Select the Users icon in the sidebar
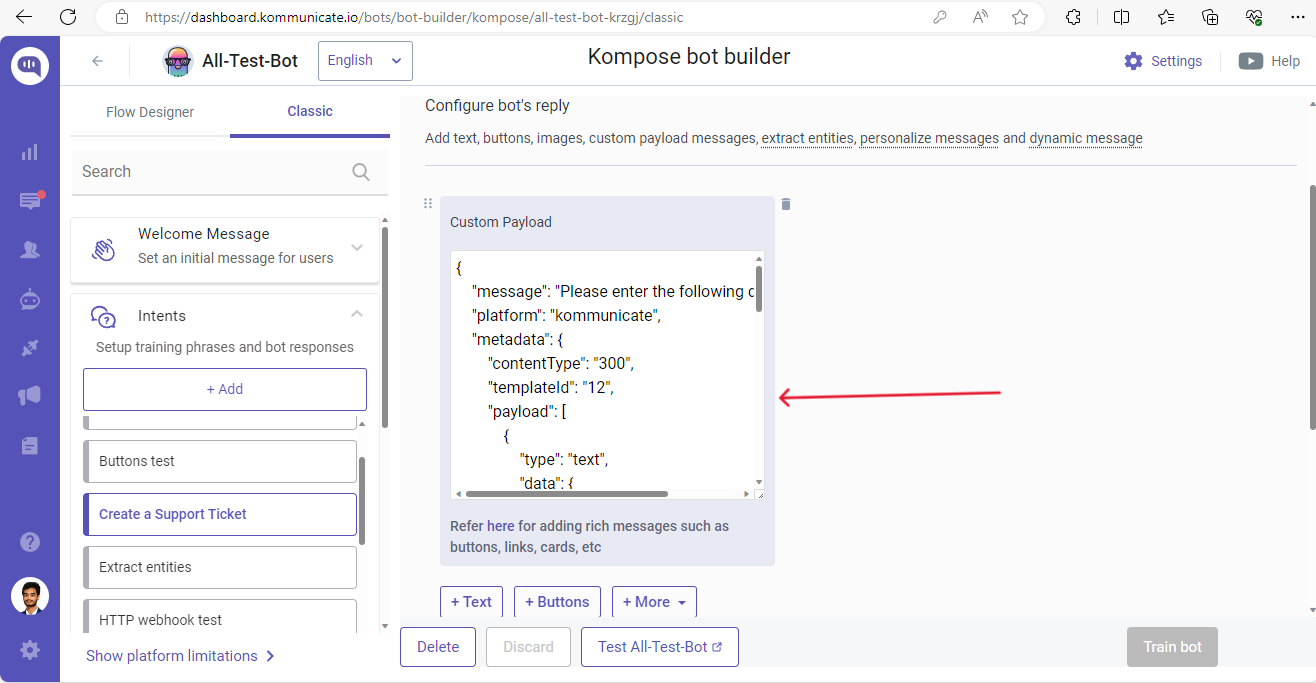1316x683 pixels. click(x=29, y=249)
